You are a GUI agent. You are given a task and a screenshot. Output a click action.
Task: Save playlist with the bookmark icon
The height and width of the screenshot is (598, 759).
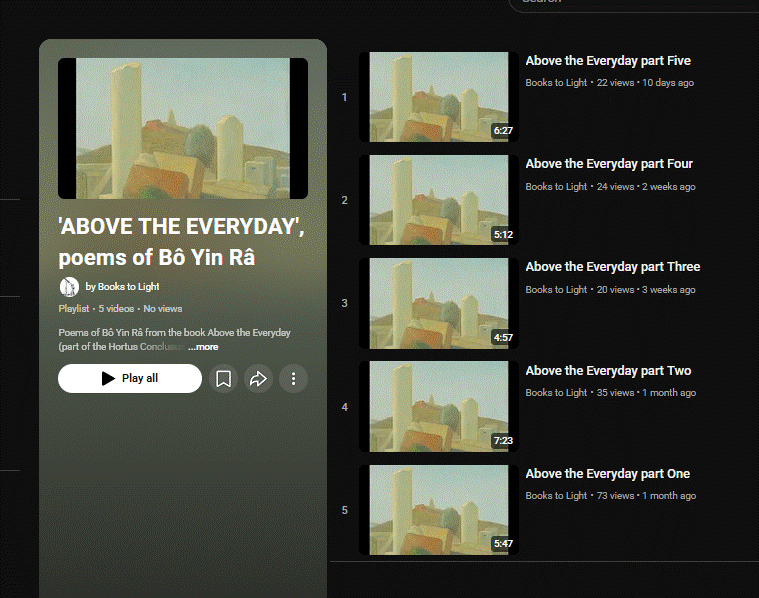click(223, 379)
